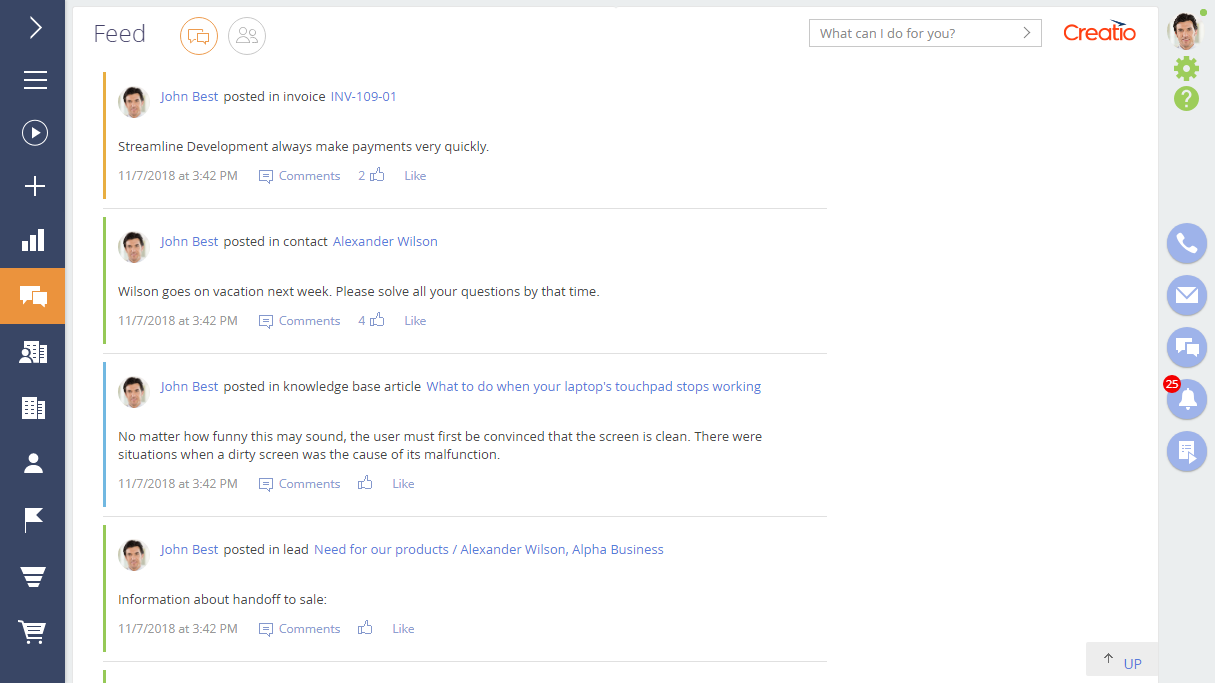
Task: Open the email envelope panel
Action: (x=1187, y=295)
